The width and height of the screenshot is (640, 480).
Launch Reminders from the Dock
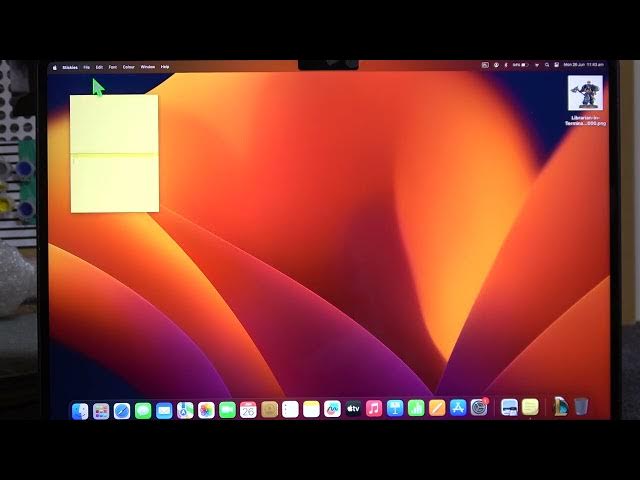click(290, 409)
